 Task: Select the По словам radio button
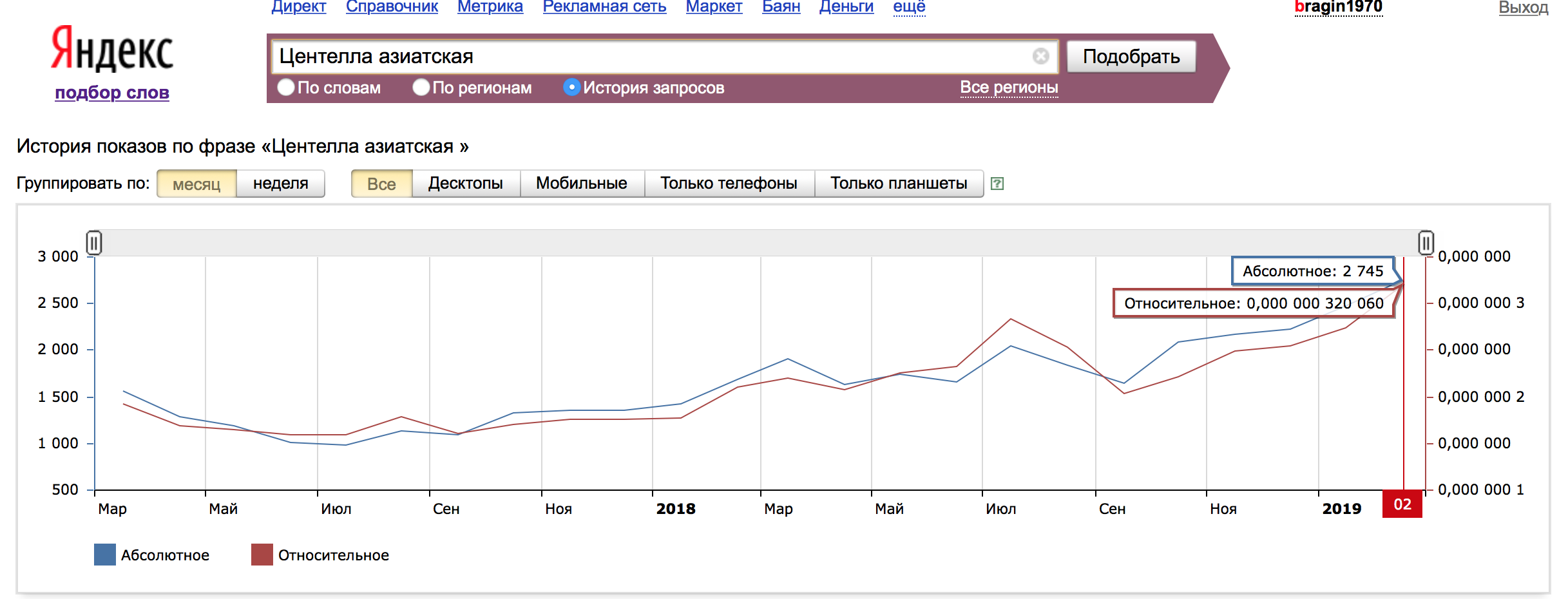click(x=286, y=87)
